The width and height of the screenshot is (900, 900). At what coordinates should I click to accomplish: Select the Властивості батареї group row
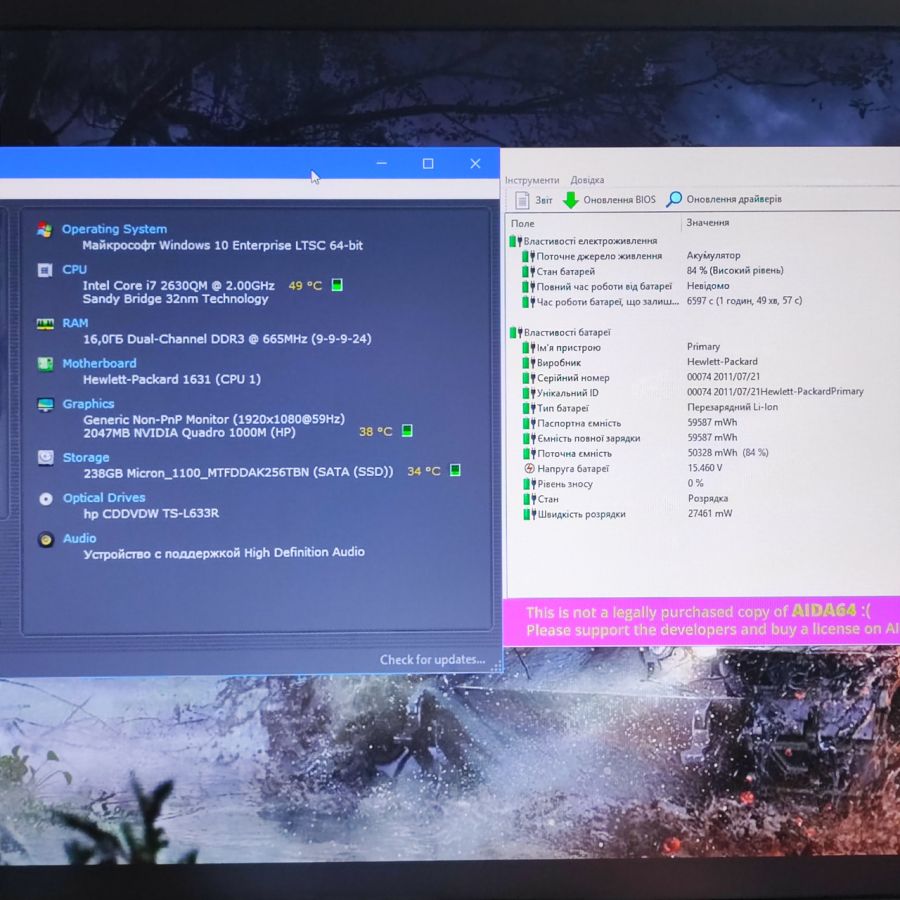(x=560, y=332)
